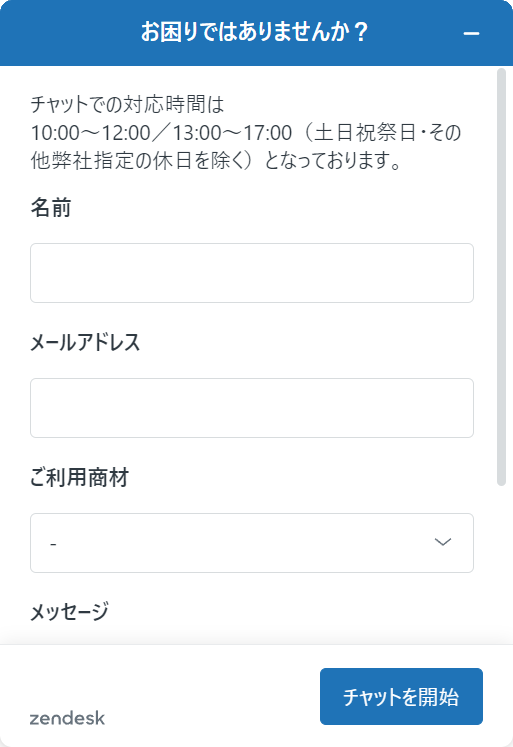Click the メッセージ field label

(70, 612)
